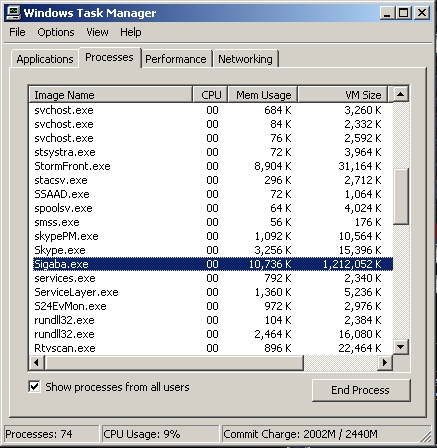Sort by Mem Usage column header
Viewport: 437px width, 448px height.
pos(263,95)
